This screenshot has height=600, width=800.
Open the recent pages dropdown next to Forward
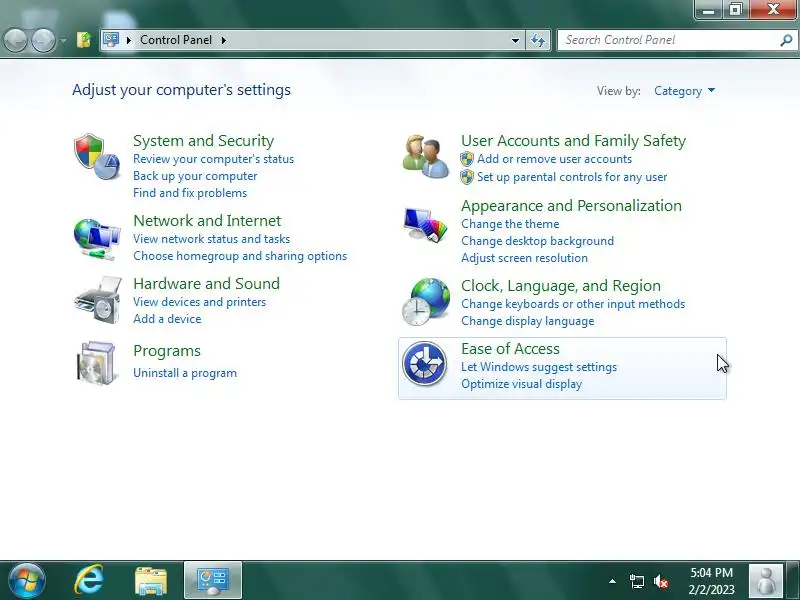point(63,40)
